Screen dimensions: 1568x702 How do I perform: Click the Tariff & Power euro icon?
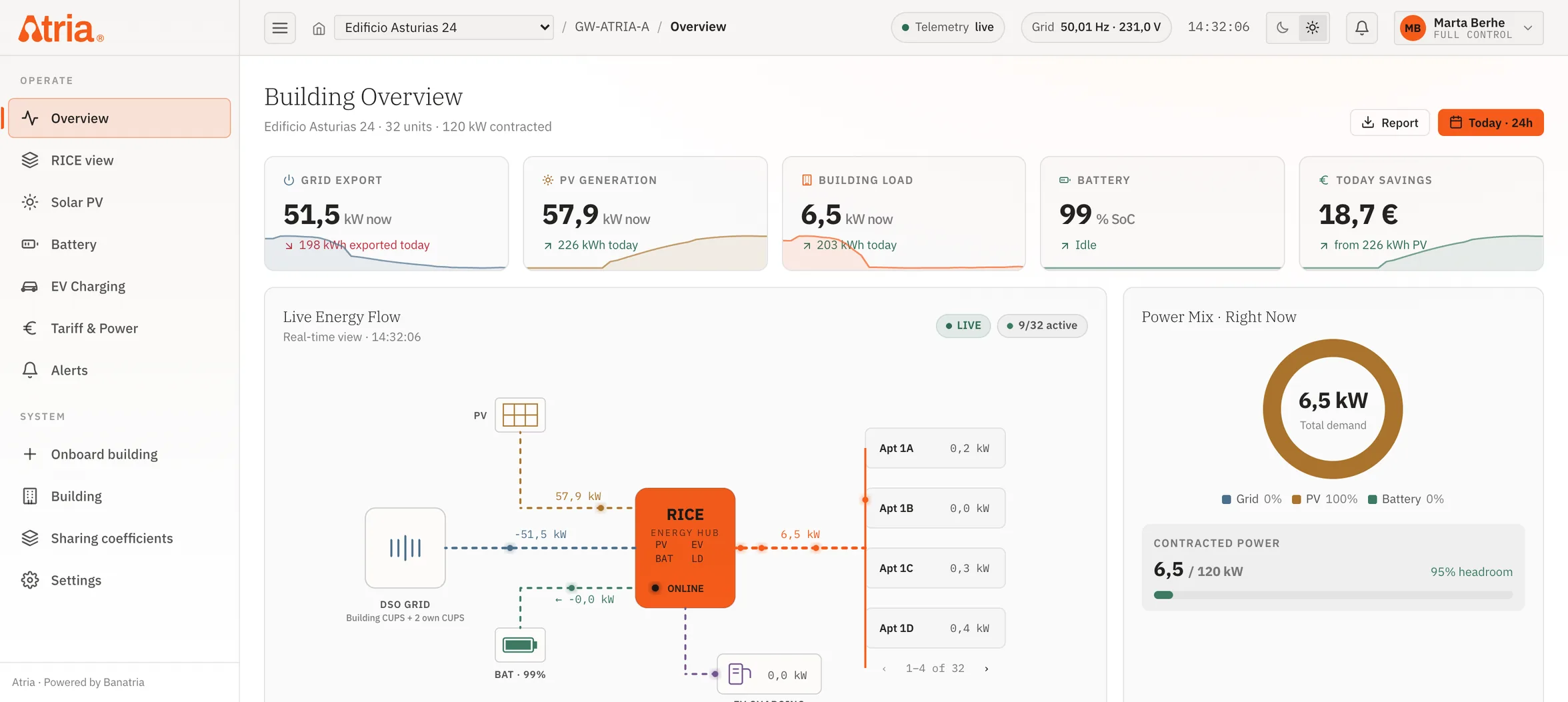pyautogui.click(x=29, y=328)
